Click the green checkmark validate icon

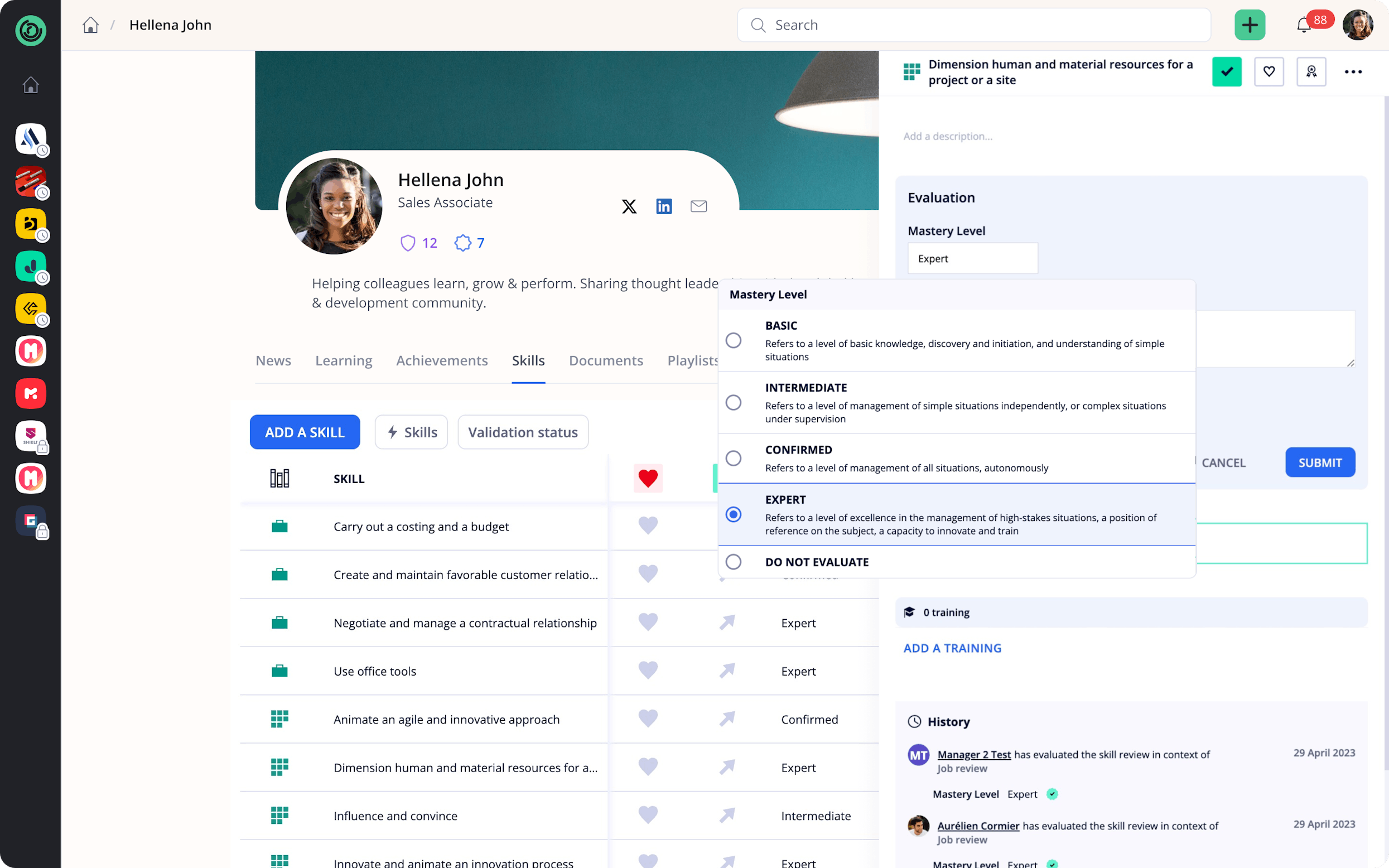1227,72
